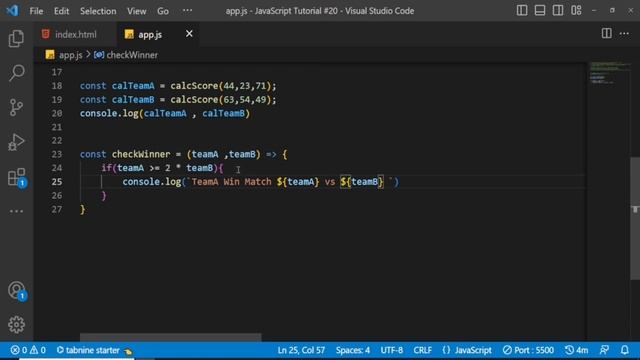Click the 4m time tracker status item

click(576, 350)
